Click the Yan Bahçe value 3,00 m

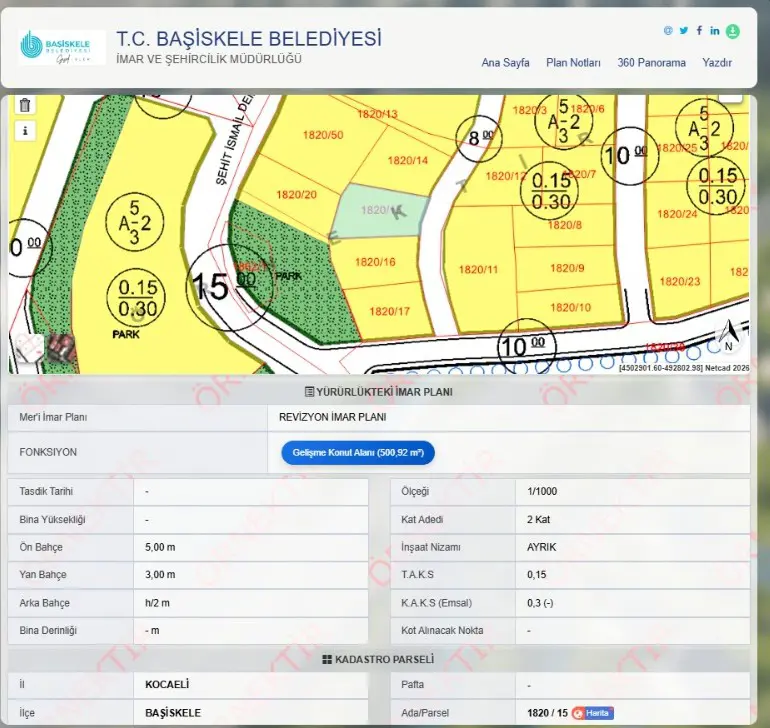point(160,575)
